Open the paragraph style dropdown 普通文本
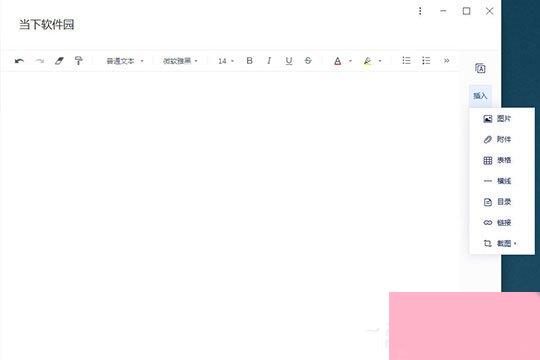This screenshot has width=540, height=360. click(125, 61)
